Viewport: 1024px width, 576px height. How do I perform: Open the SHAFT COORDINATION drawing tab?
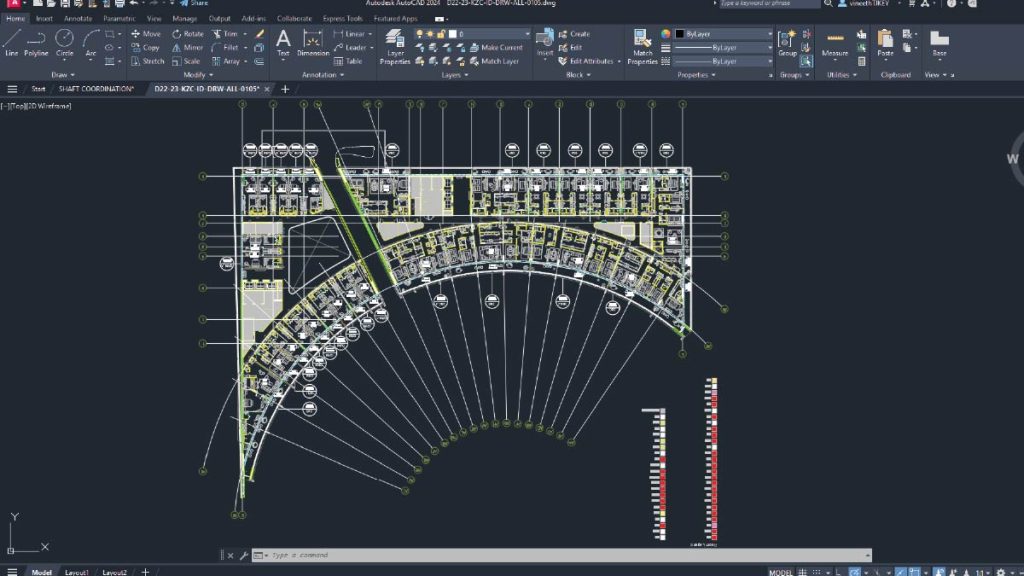[x=96, y=89]
